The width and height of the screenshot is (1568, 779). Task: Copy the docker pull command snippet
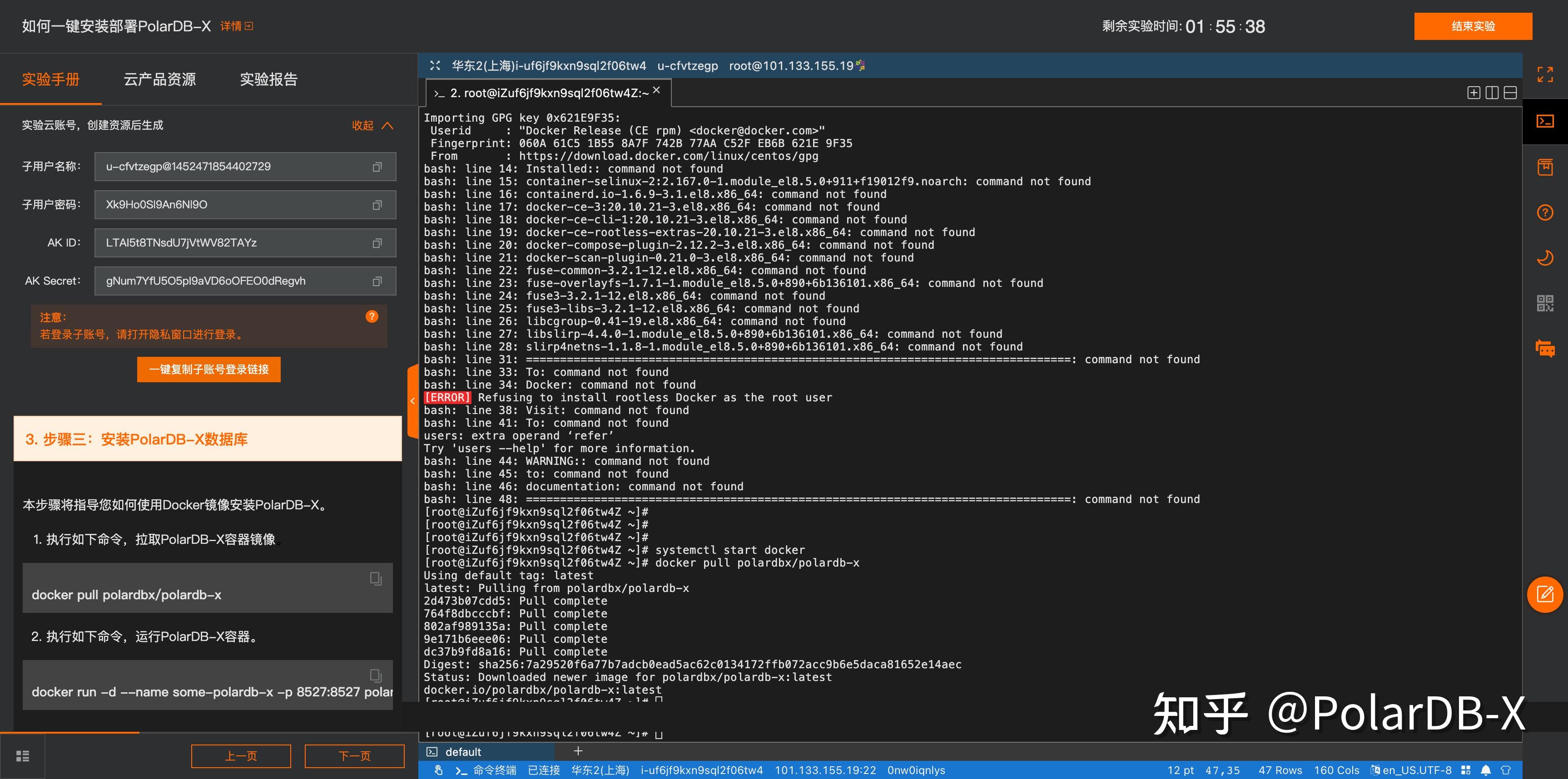tap(376, 578)
